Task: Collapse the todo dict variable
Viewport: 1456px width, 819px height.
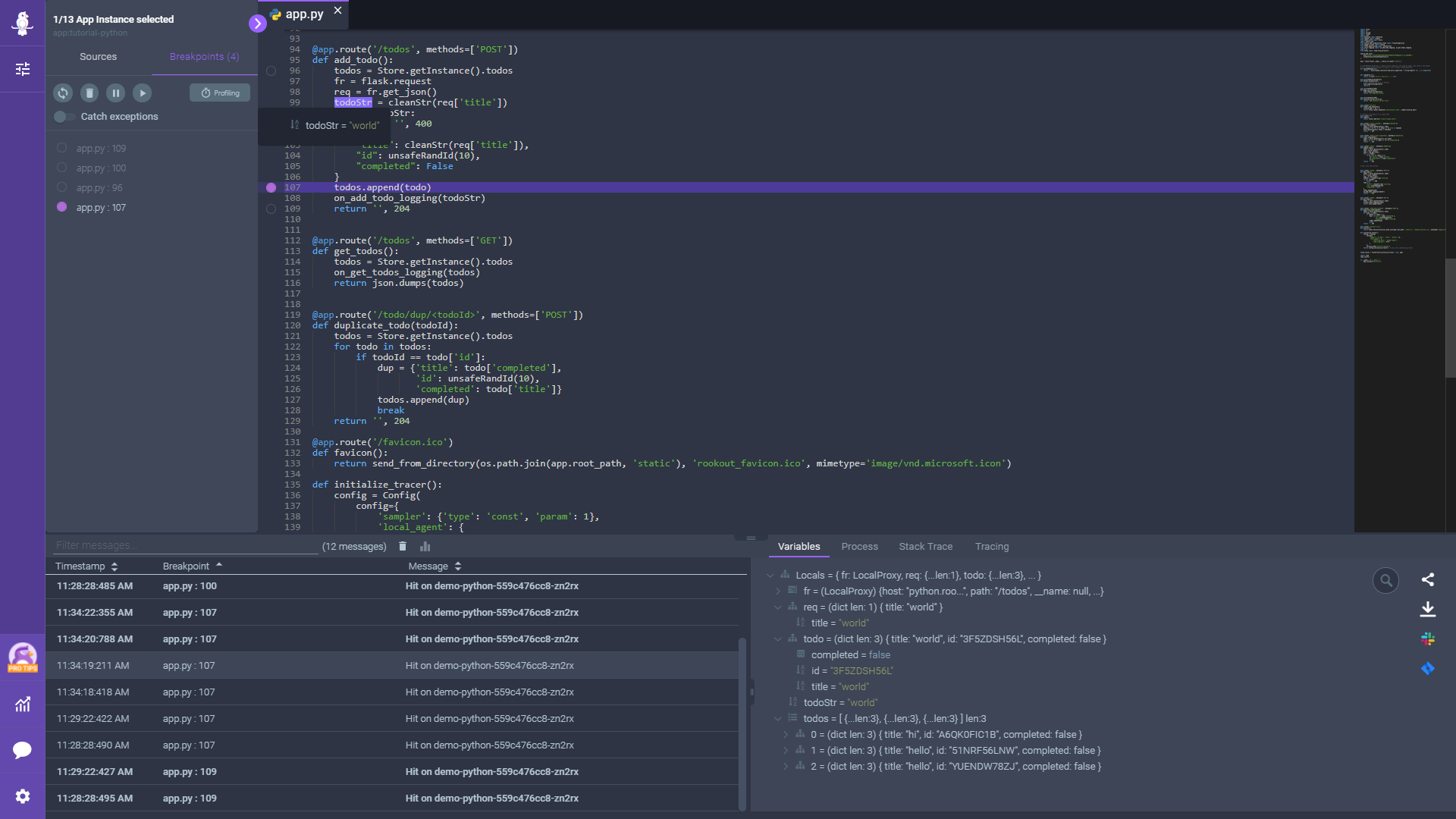Action: pyautogui.click(x=778, y=639)
